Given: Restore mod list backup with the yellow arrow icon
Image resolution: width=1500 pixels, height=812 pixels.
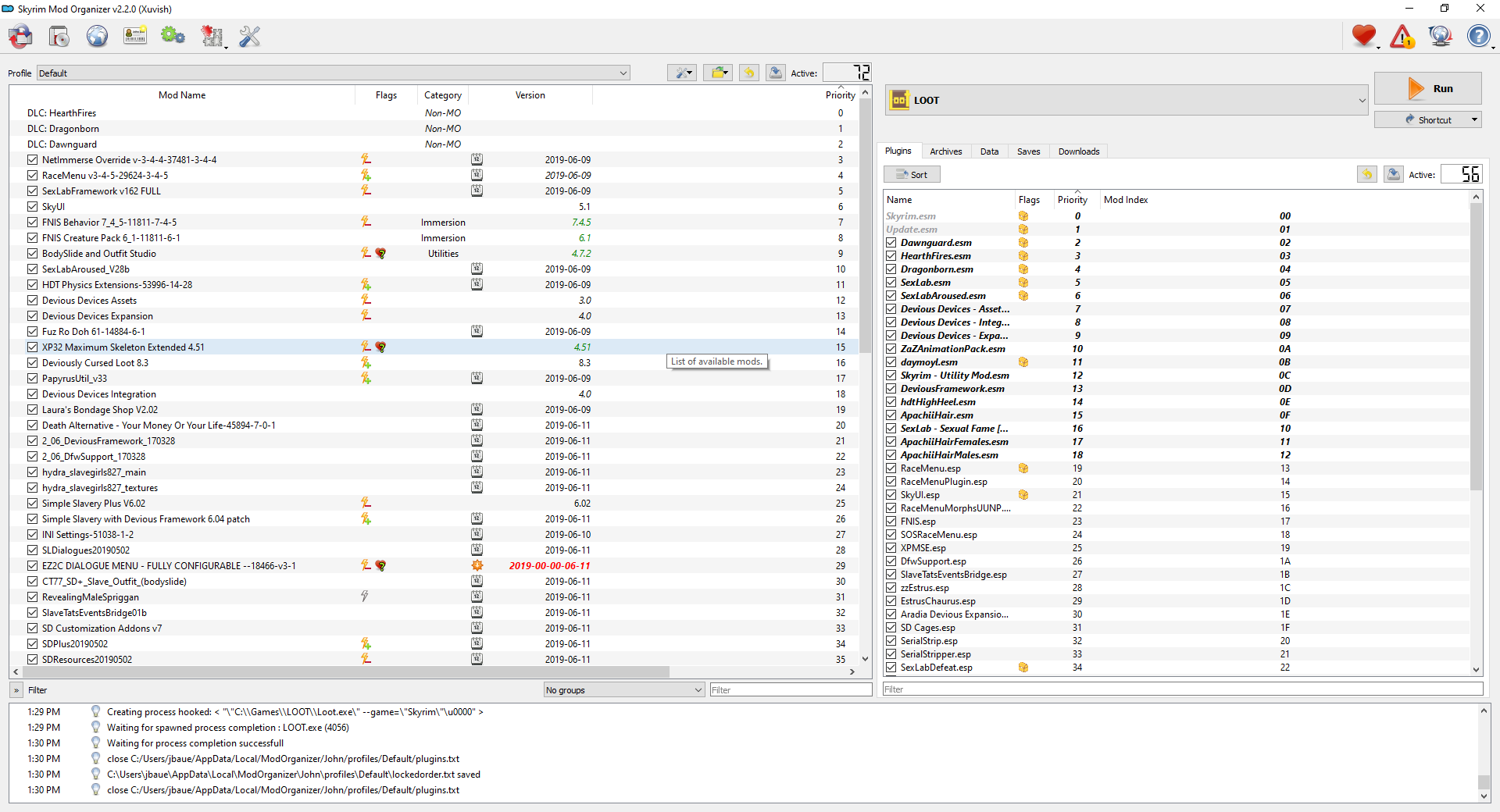Looking at the screenshot, I should [749, 73].
